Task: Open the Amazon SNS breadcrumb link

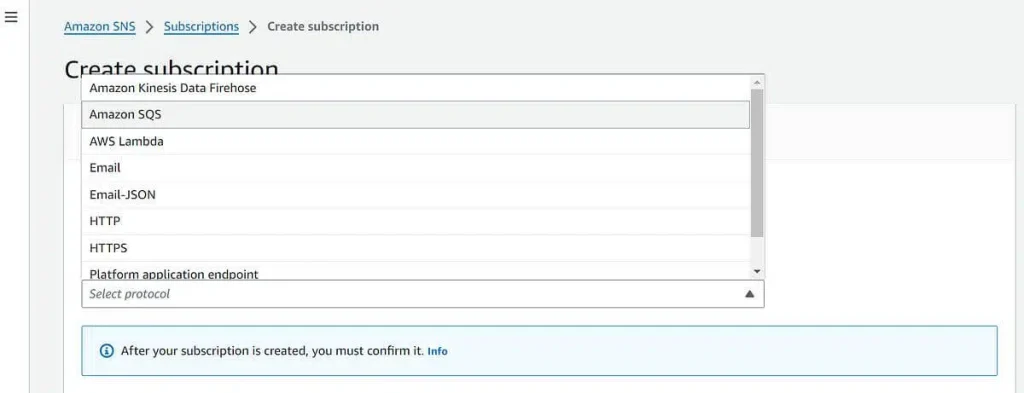Action: [x=100, y=27]
